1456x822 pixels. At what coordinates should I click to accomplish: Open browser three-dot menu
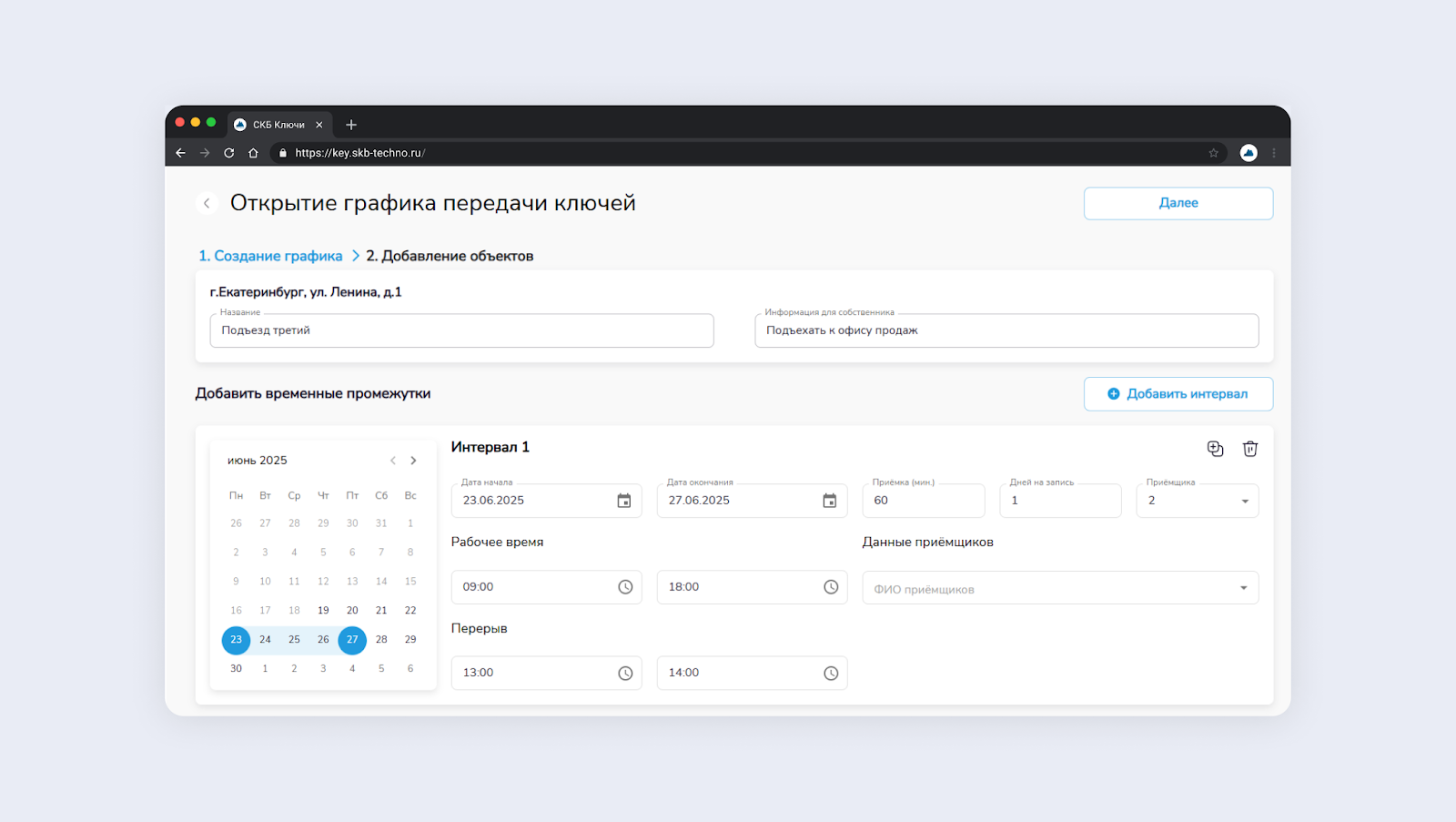pyautogui.click(x=1274, y=153)
